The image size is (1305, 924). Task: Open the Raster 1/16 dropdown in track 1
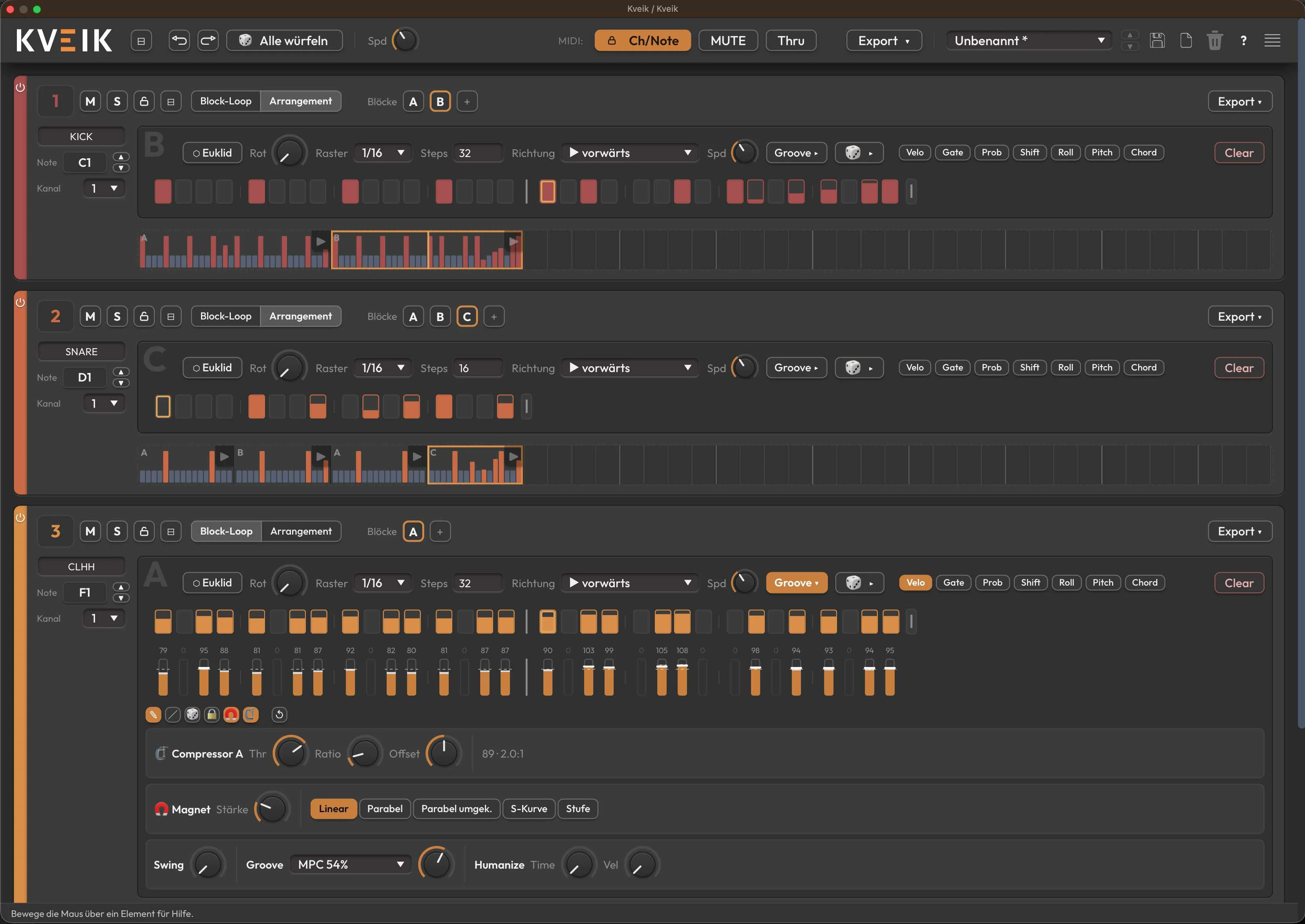pos(383,153)
